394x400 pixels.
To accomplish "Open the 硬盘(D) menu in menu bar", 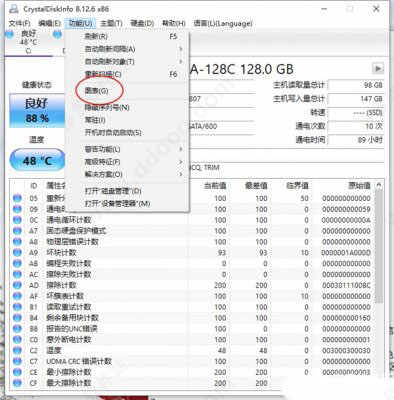I will click(x=142, y=23).
